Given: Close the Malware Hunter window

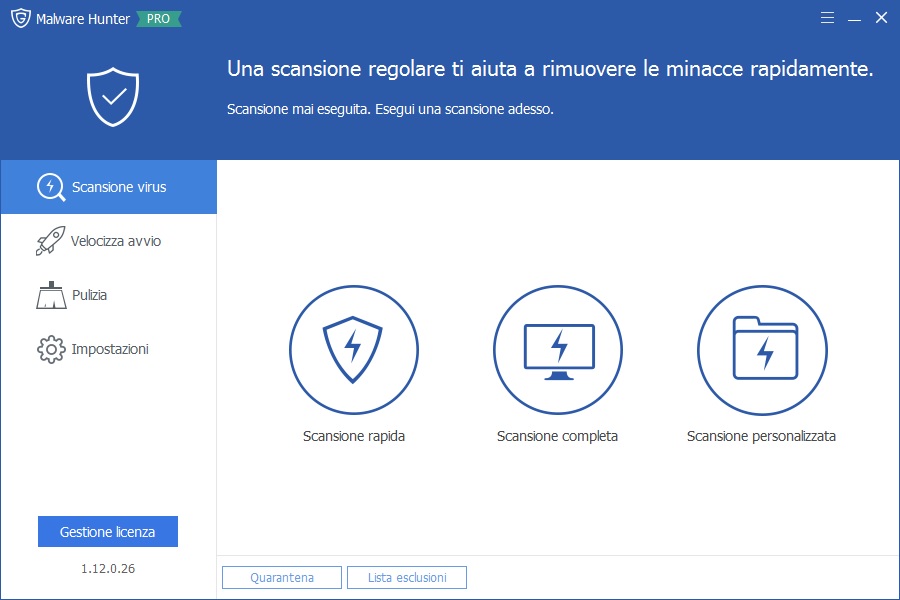Looking at the screenshot, I should point(882,18).
